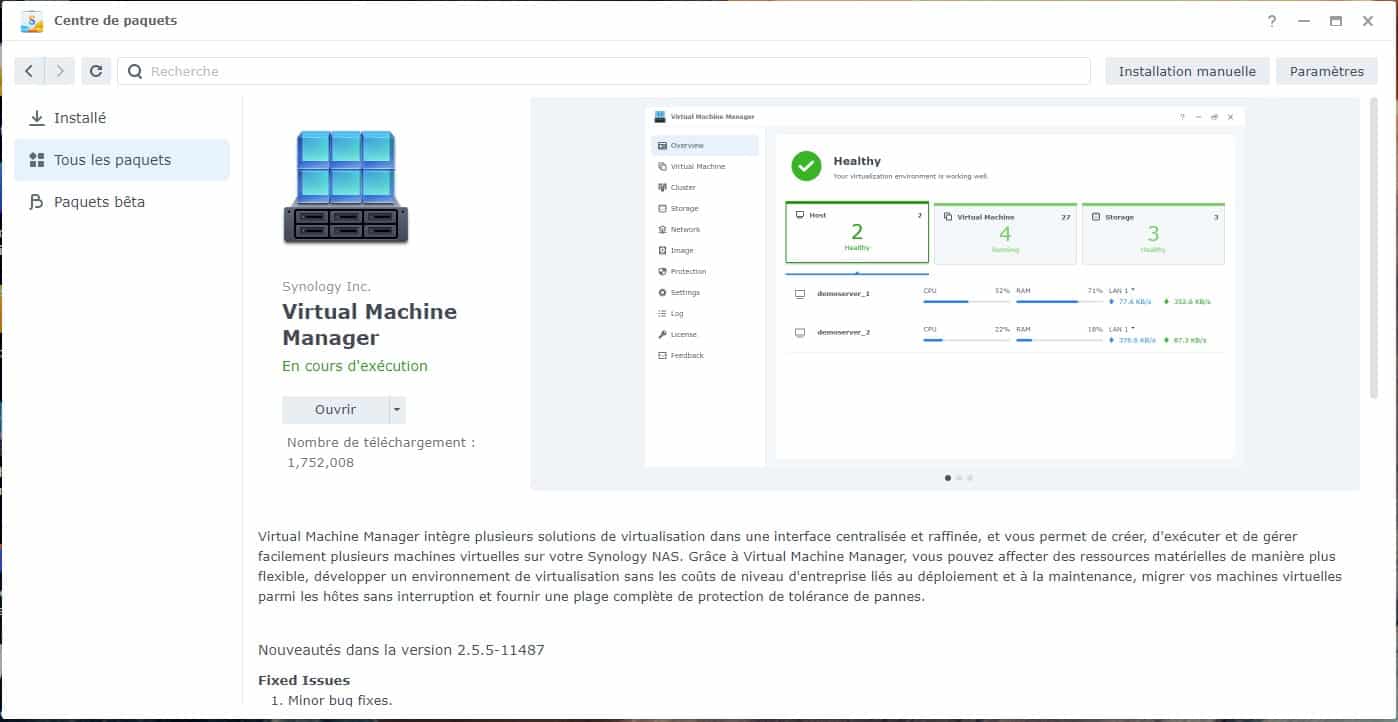Click the Minor bug fixes entry
Image resolution: width=1398 pixels, height=722 pixels.
pos(340,700)
